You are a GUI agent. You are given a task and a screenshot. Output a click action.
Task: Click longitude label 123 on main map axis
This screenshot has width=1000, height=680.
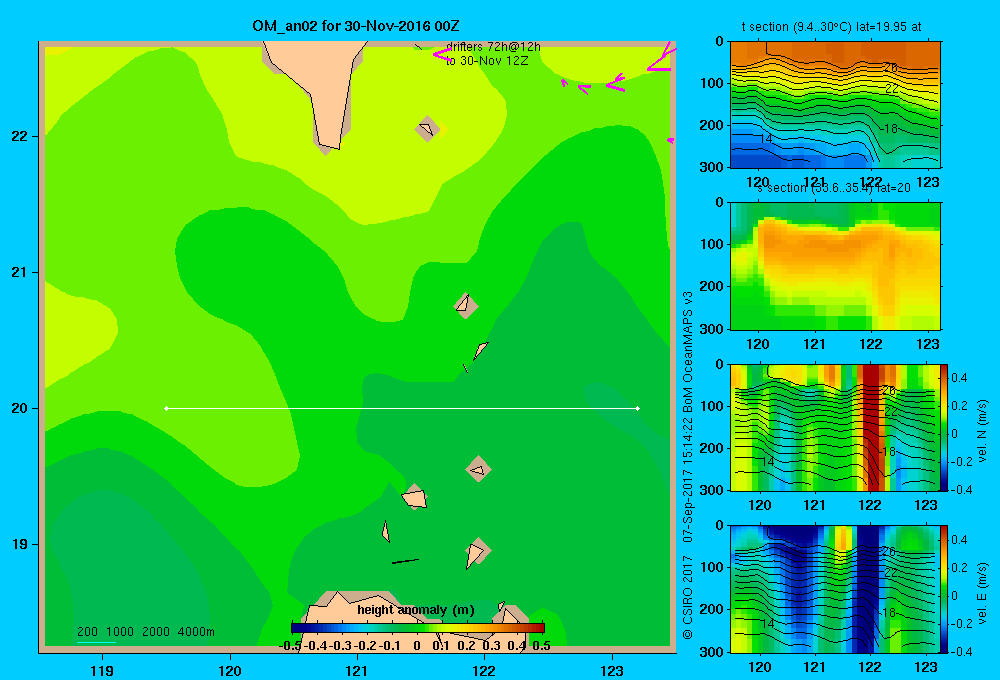tap(612, 670)
